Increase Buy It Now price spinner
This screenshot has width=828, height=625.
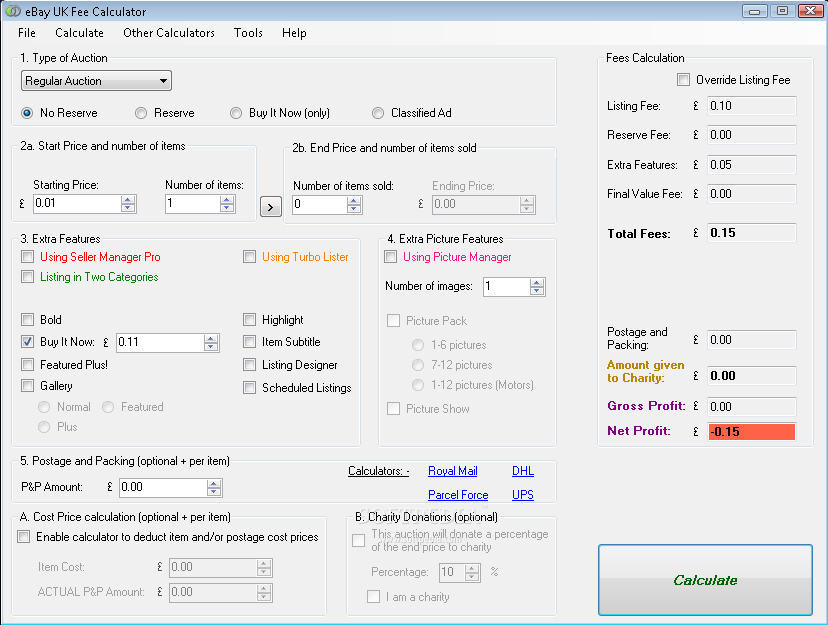tap(211, 339)
